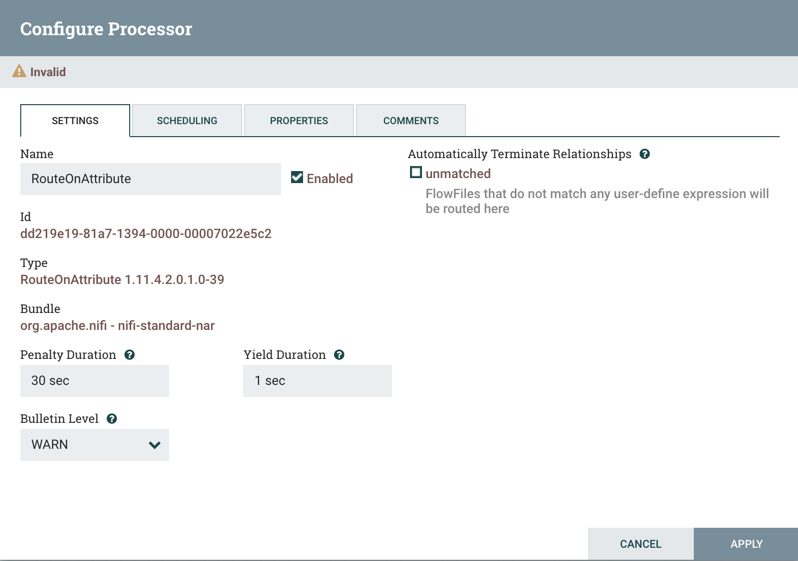The height and width of the screenshot is (561, 798).
Task: Click the Invalid warning triangle icon
Action: 19,72
